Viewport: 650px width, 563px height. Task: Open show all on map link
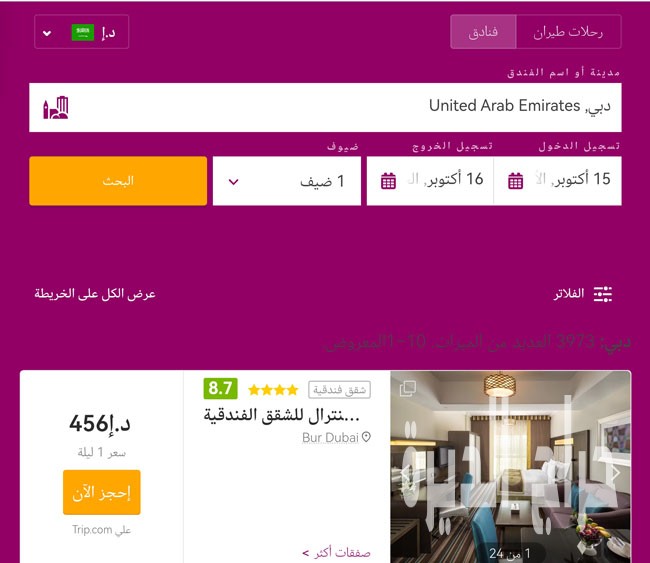coord(95,294)
